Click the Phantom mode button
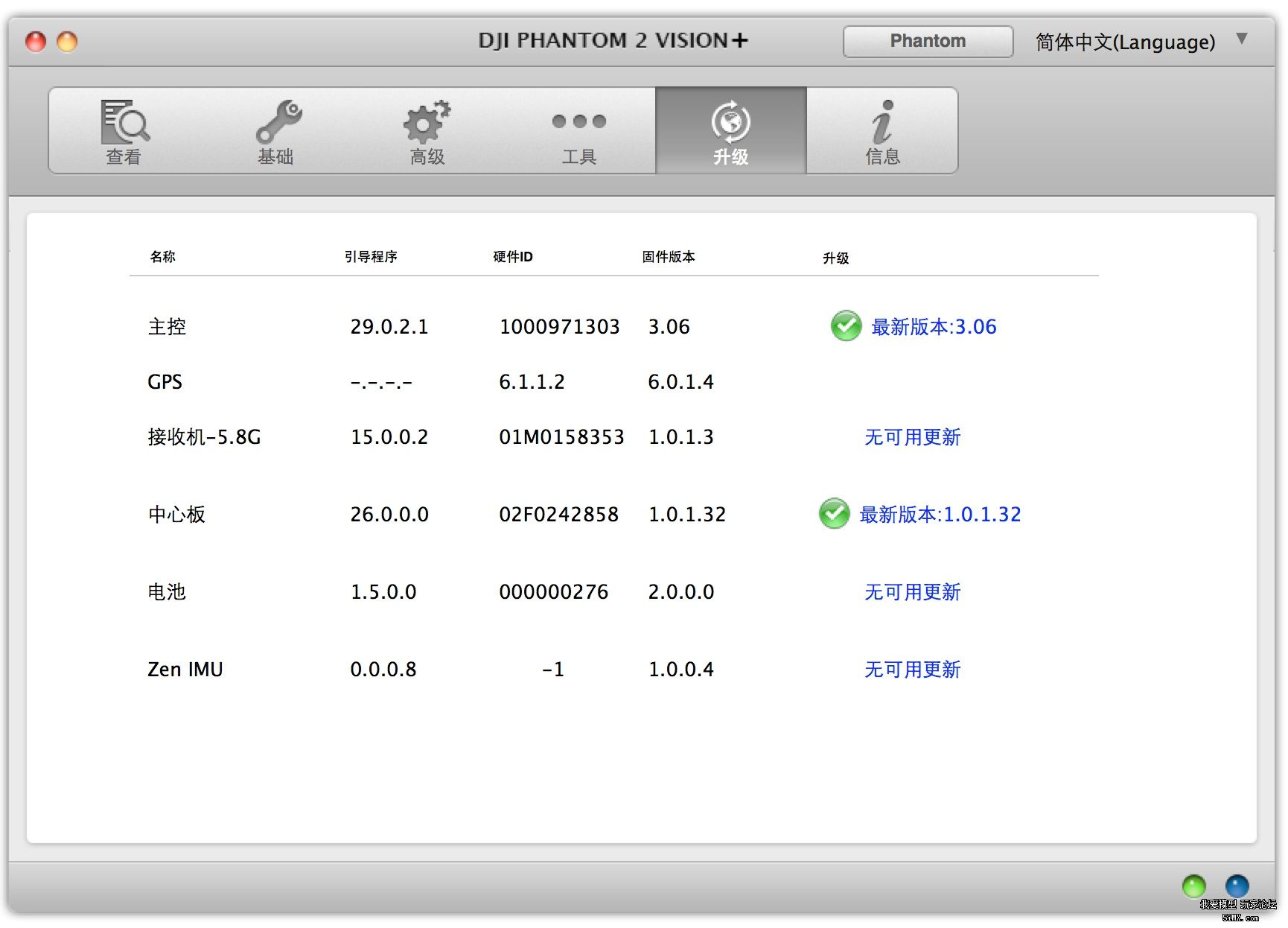 [x=928, y=41]
